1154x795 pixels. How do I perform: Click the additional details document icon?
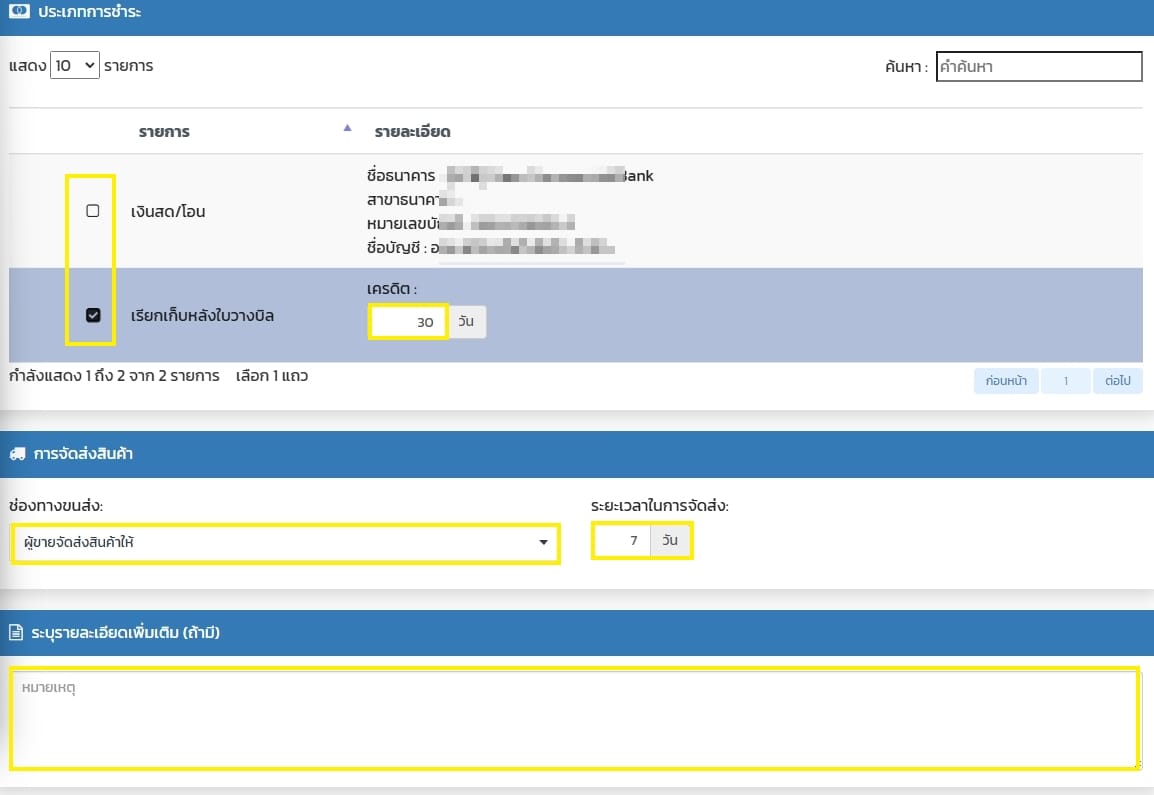(x=17, y=633)
